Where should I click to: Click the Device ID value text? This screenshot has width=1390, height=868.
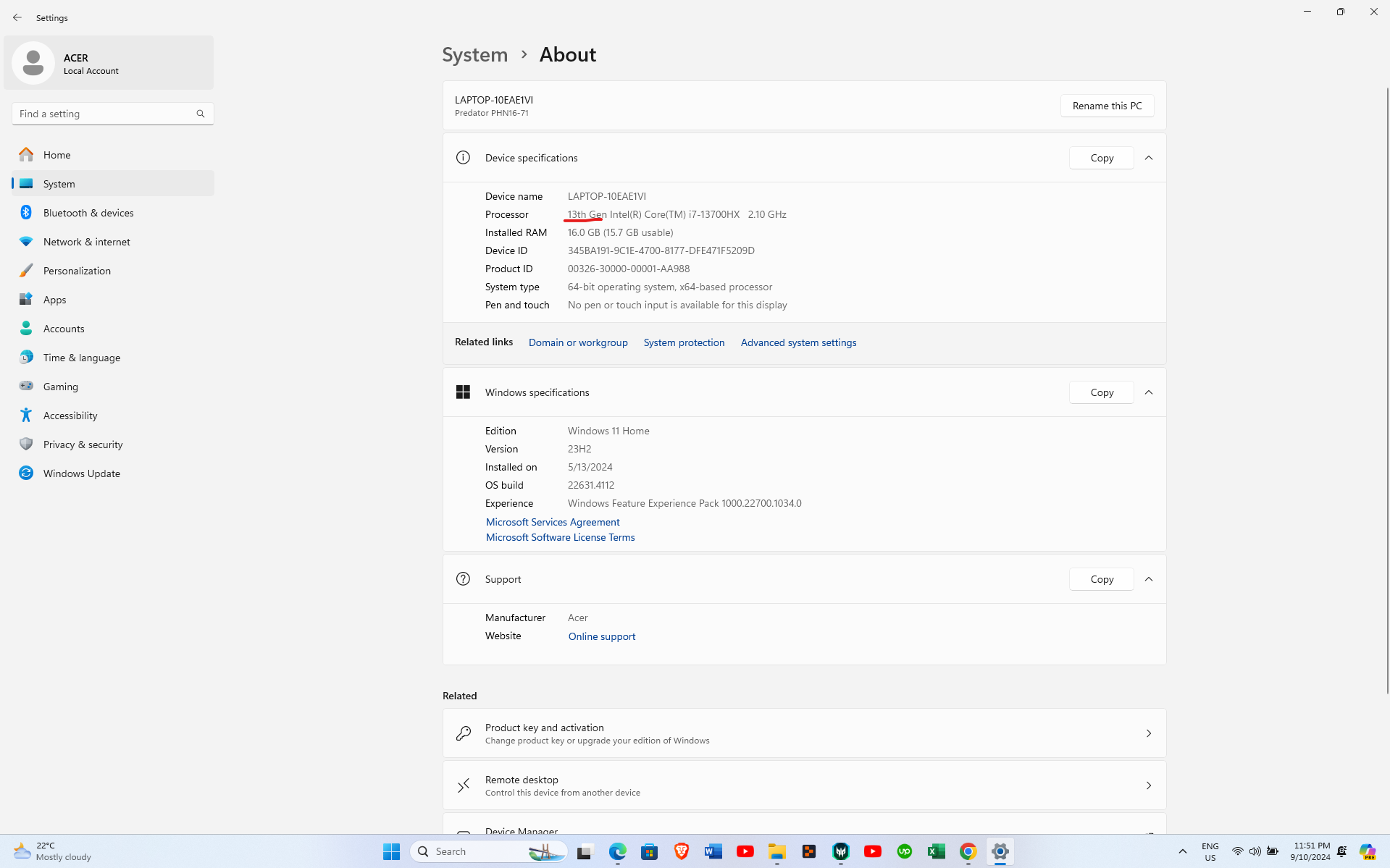[661, 250]
